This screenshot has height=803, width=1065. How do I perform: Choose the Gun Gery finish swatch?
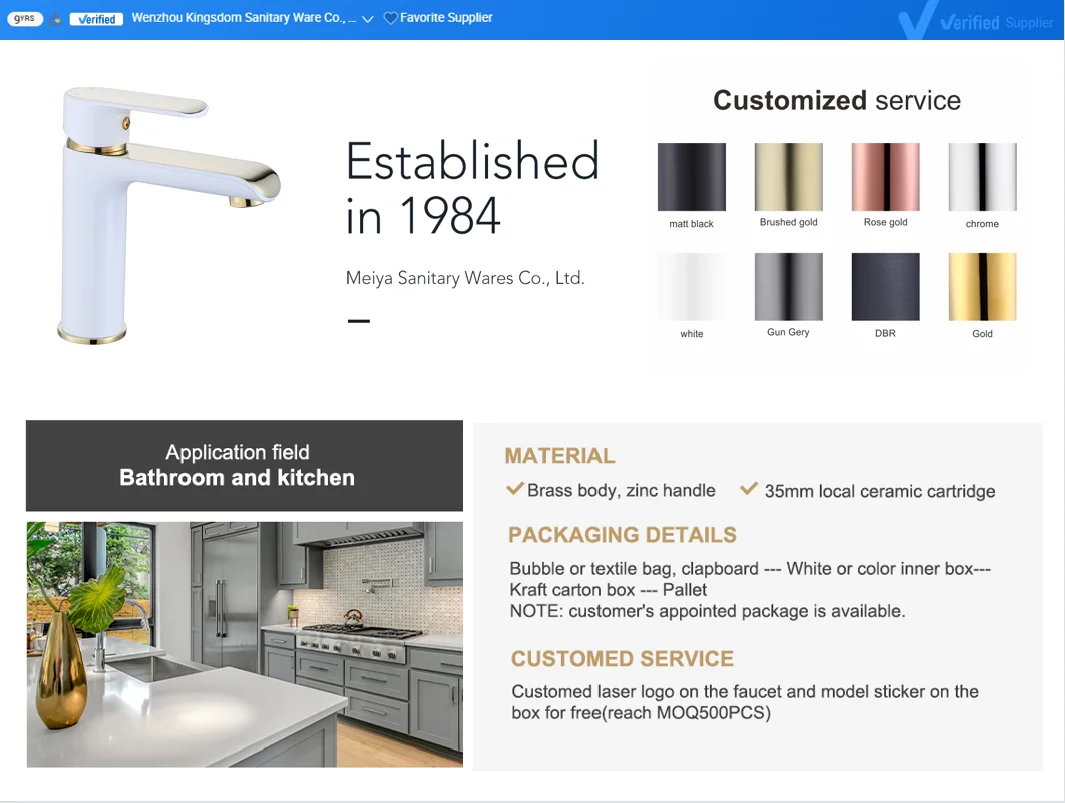(788, 287)
